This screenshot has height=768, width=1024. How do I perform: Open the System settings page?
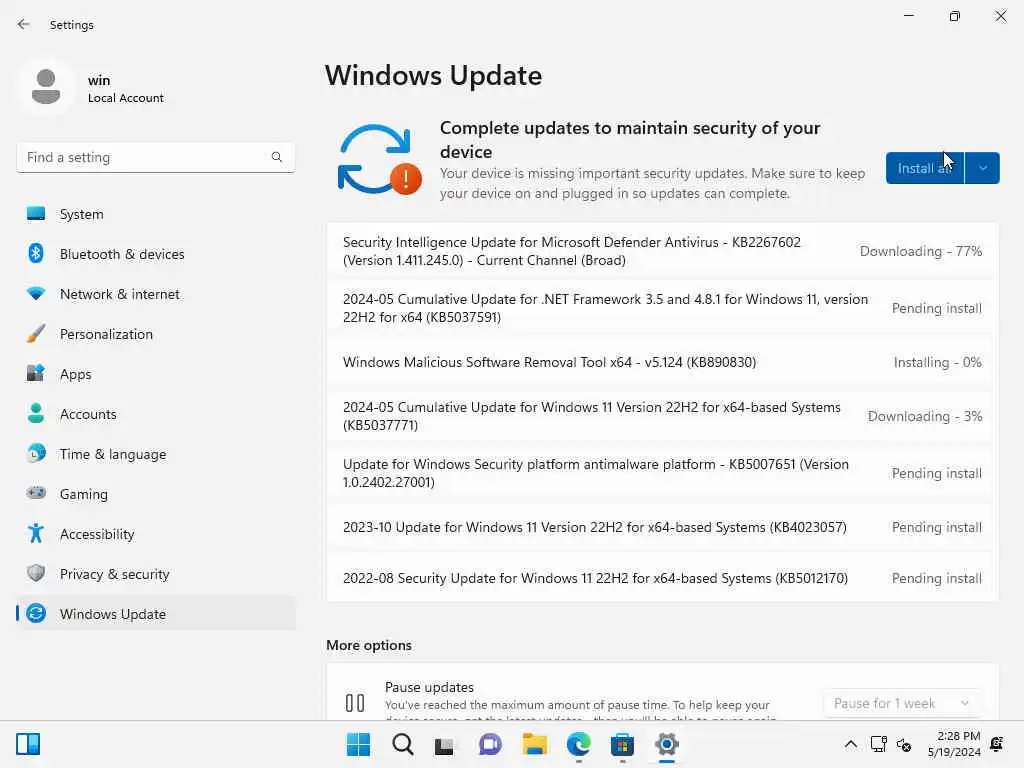pos(155,214)
